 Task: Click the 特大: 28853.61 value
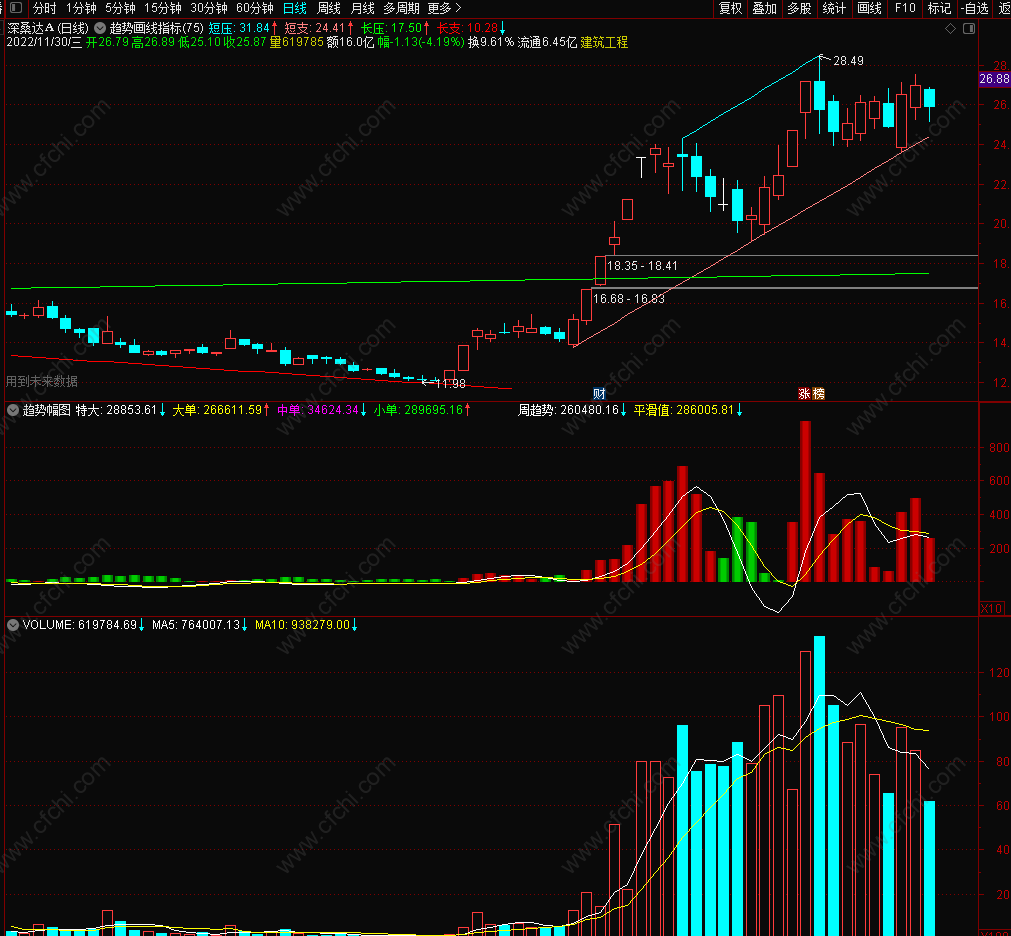coord(120,410)
